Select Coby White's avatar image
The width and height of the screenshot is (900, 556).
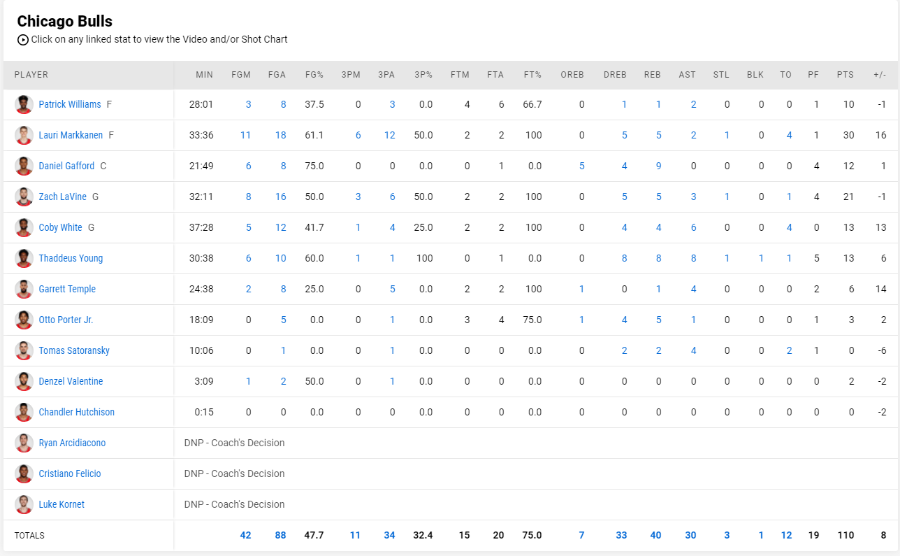[x=24, y=228]
